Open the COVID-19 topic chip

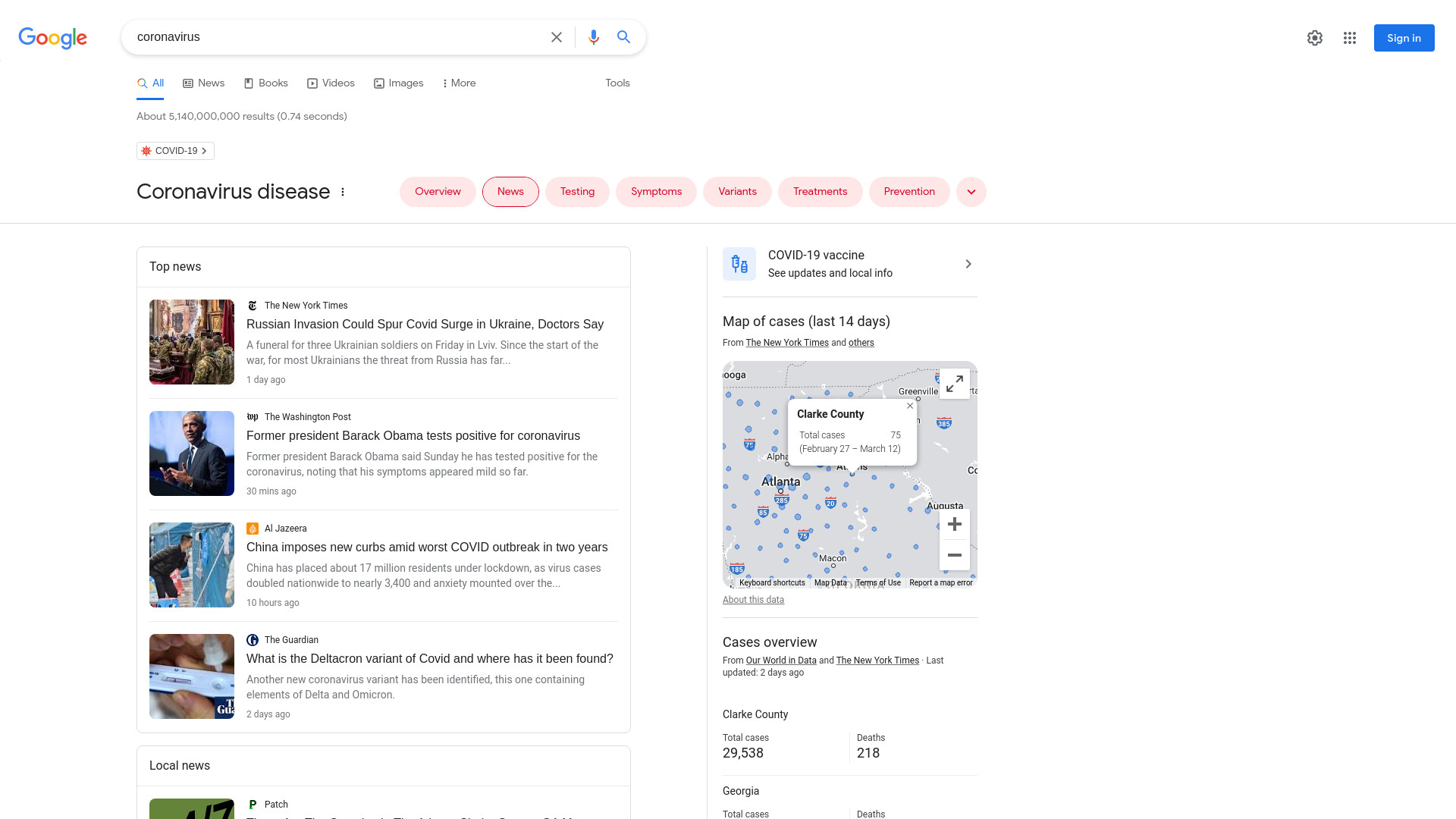coord(175,151)
